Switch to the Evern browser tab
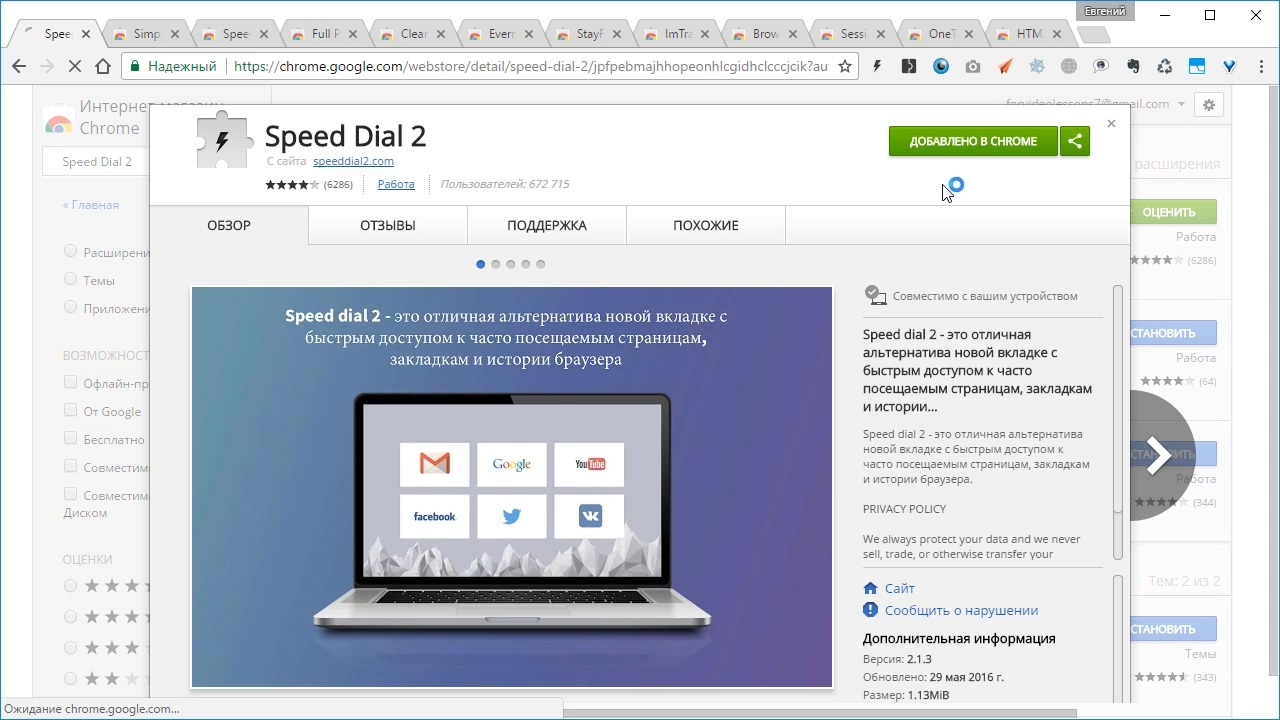This screenshot has height=720, width=1280. [x=500, y=34]
